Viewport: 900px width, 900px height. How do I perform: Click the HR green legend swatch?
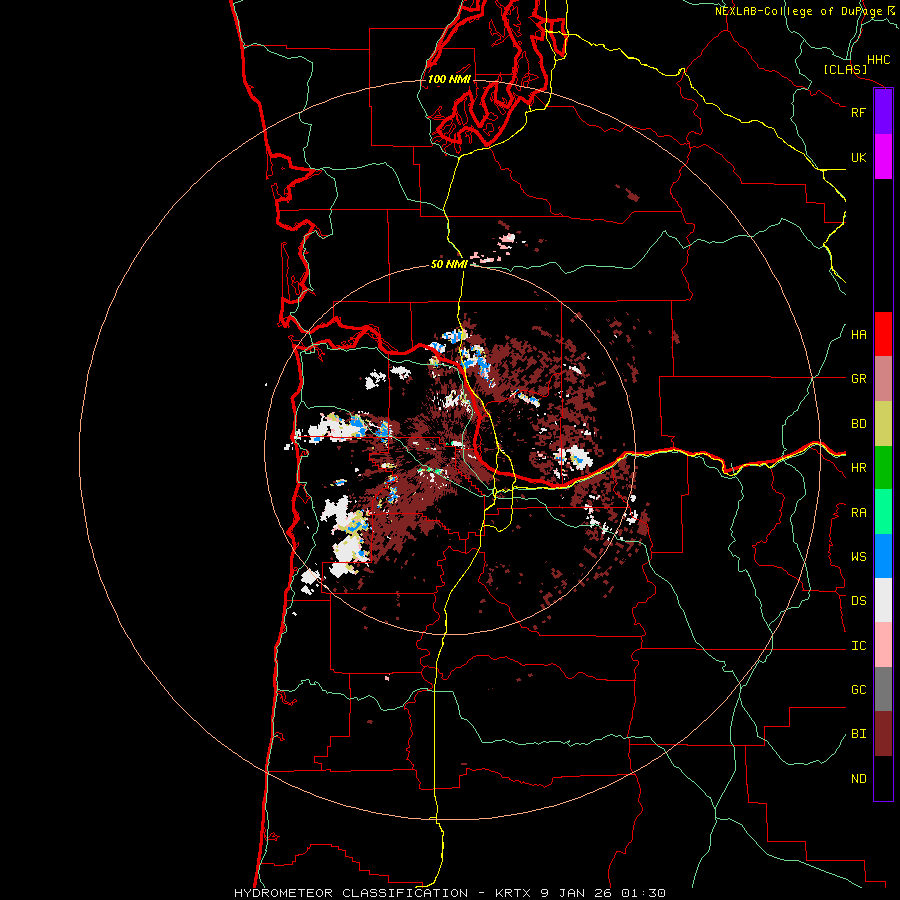tap(883, 468)
